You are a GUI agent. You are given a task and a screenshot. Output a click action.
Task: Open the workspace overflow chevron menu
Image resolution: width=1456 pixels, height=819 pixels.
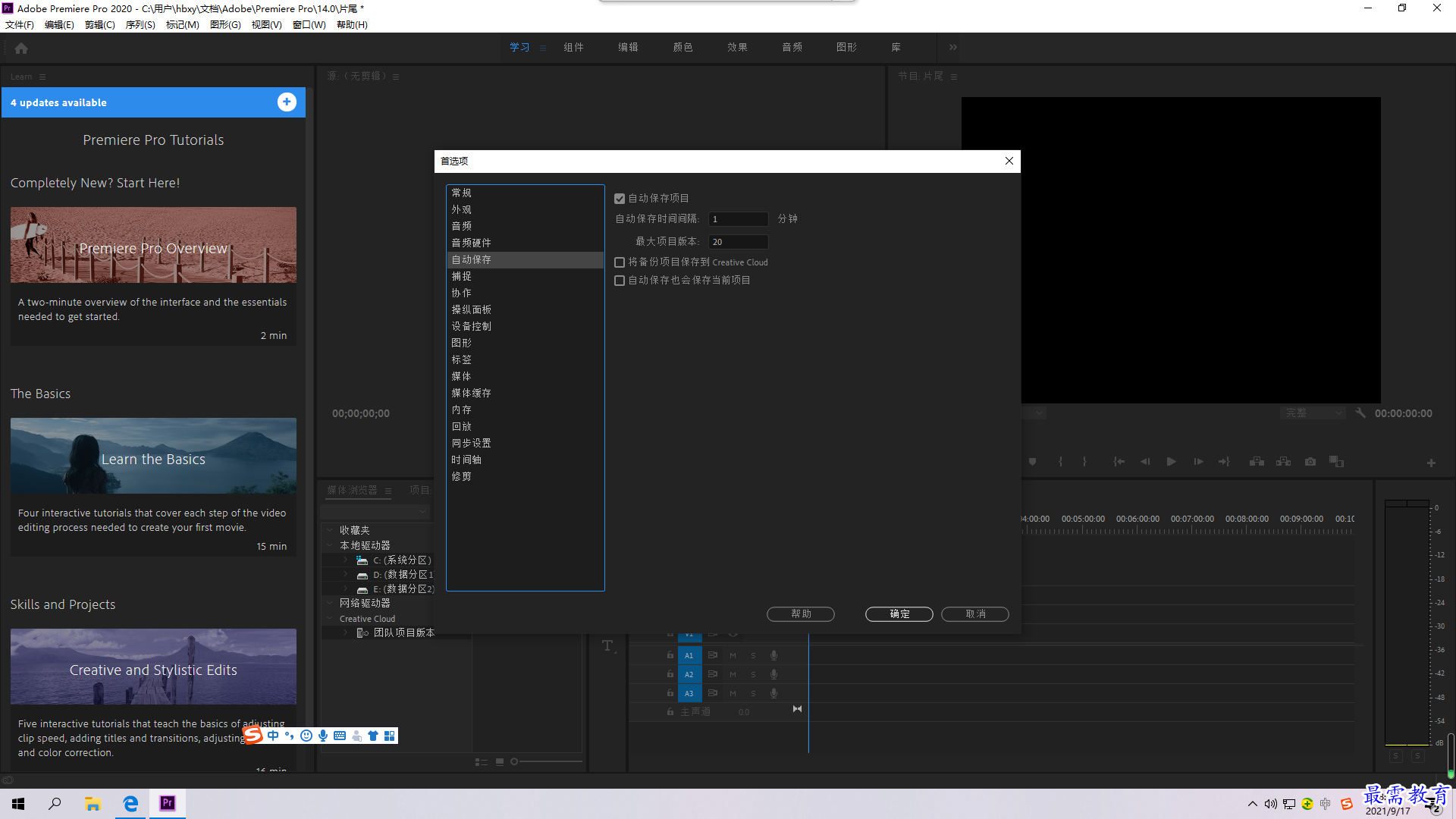953,47
